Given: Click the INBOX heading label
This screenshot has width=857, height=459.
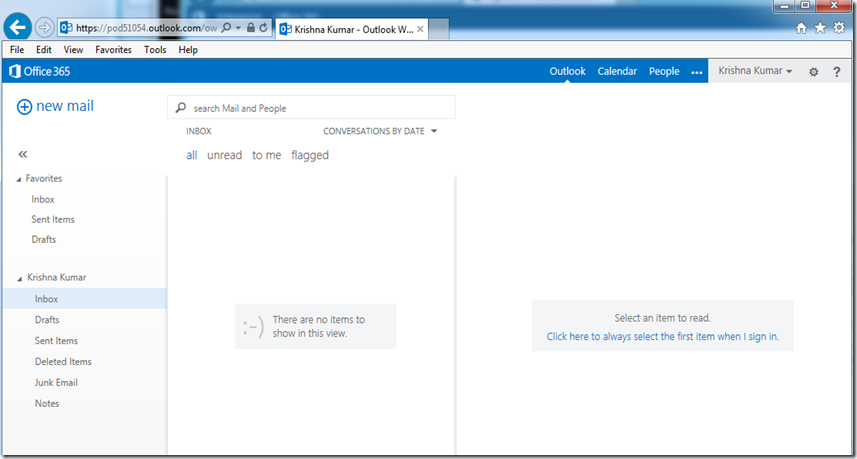Looking at the screenshot, I should 198,131.
